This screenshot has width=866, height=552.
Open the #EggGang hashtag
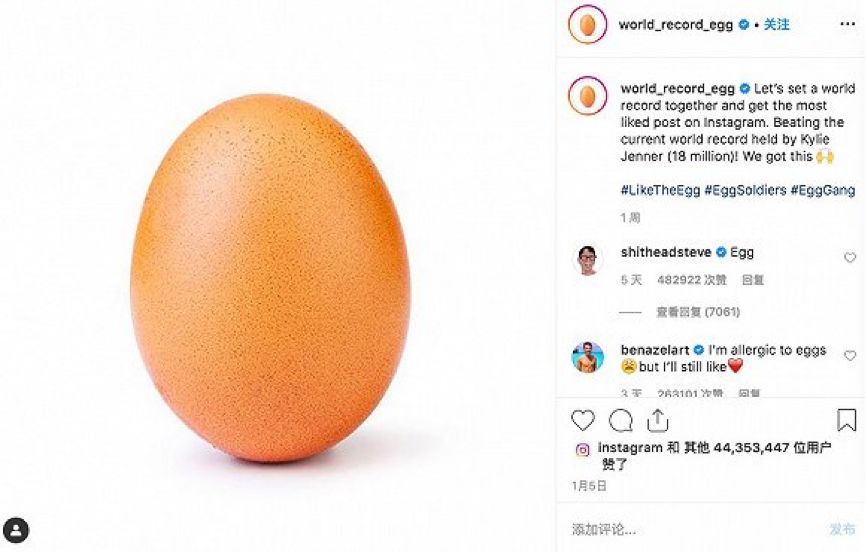tap(820, 190)
